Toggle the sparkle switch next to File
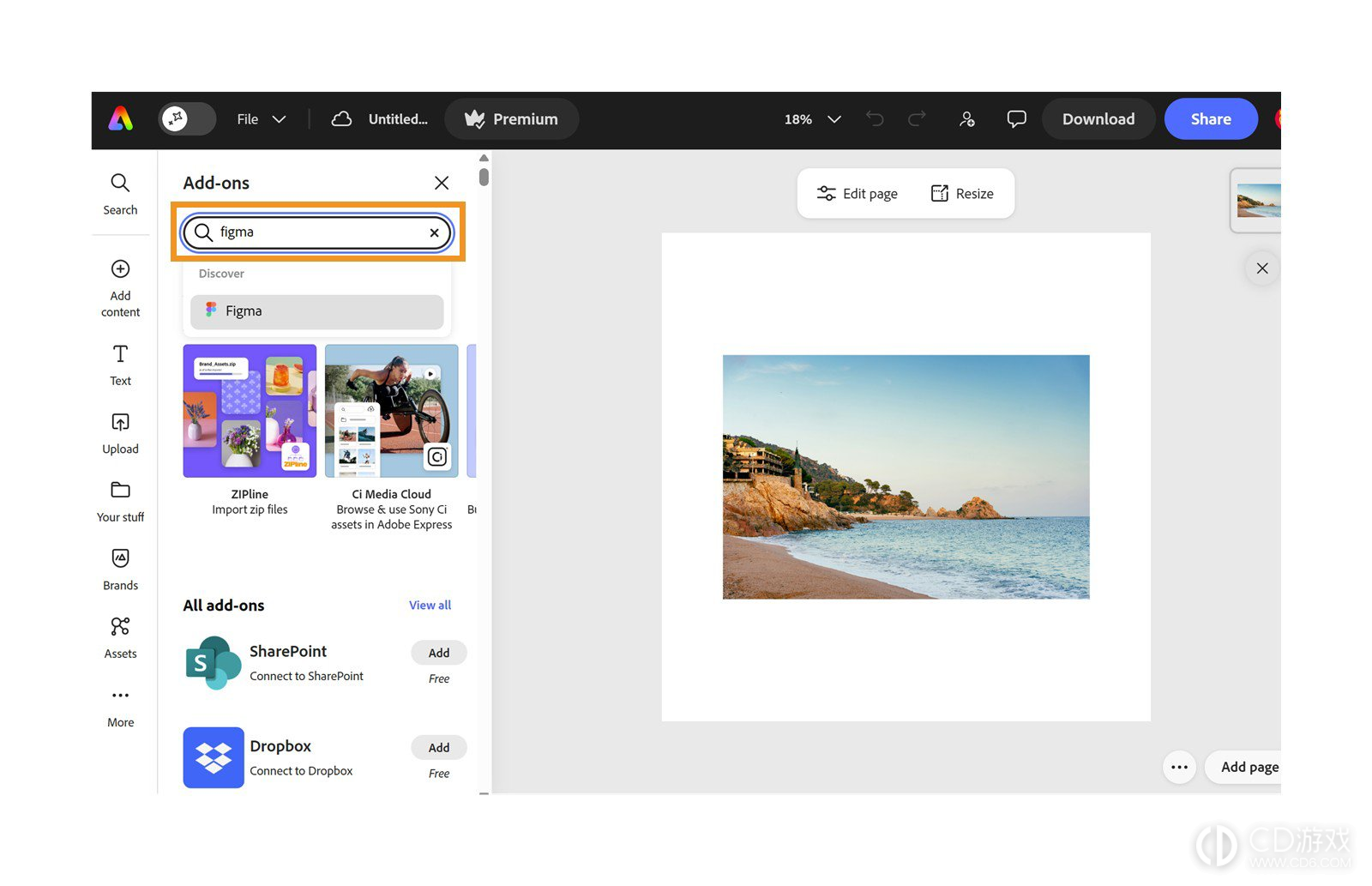This screenshot has width=1372, height=886. [x=186, y=118]
